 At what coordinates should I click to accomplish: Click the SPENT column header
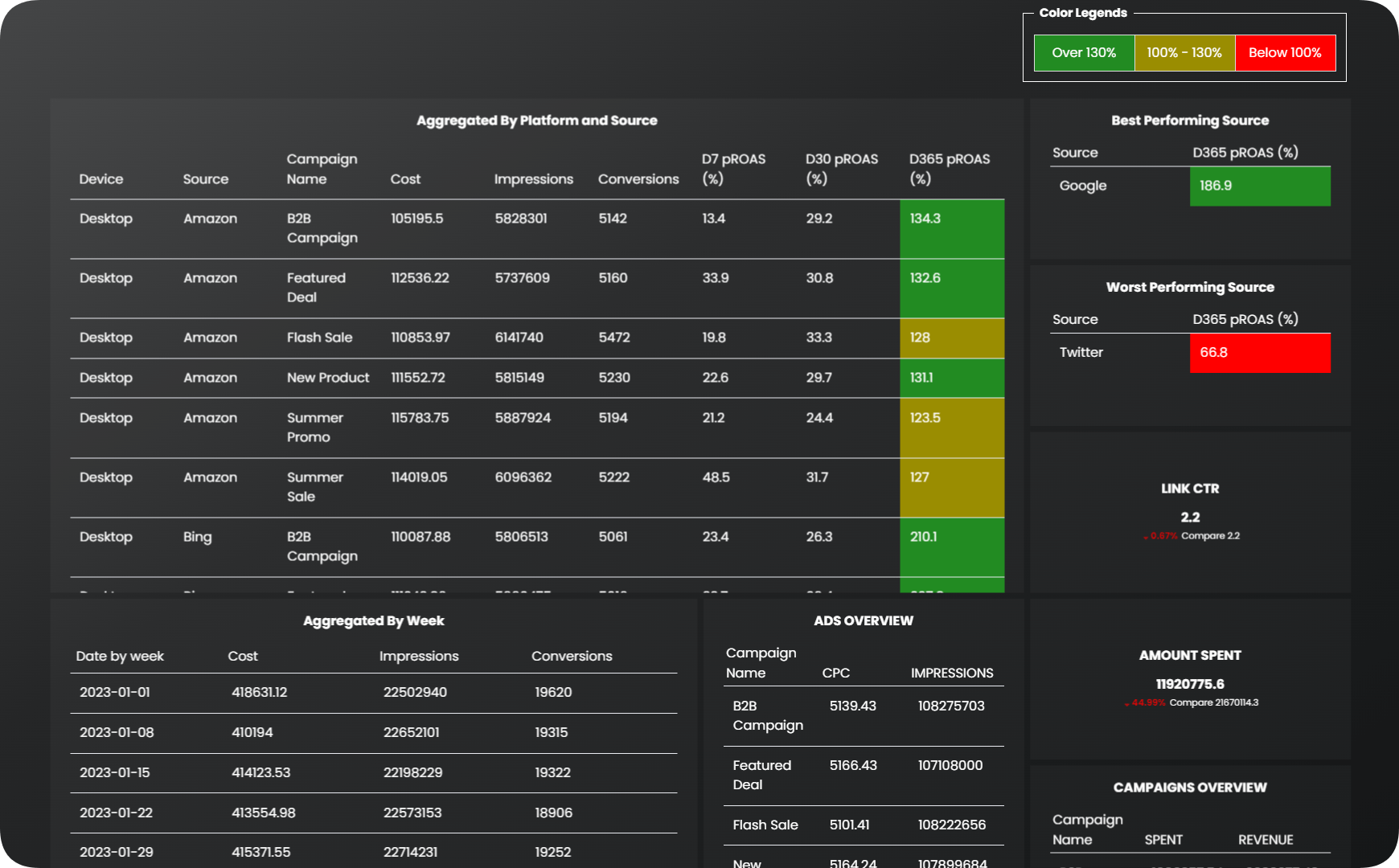pyautogui.click(x=1163, y=840)
